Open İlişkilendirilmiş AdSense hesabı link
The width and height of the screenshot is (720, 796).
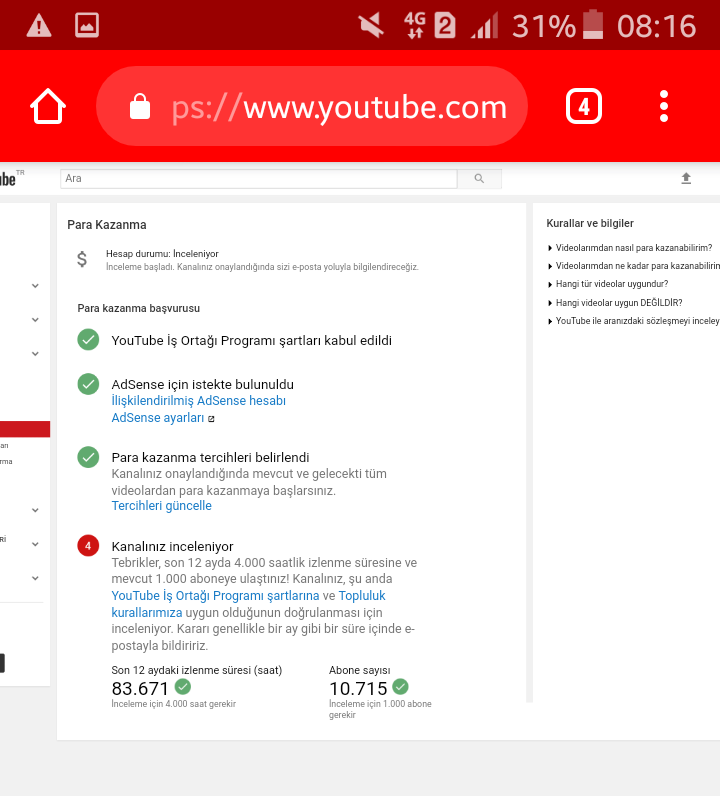point(199,401)
